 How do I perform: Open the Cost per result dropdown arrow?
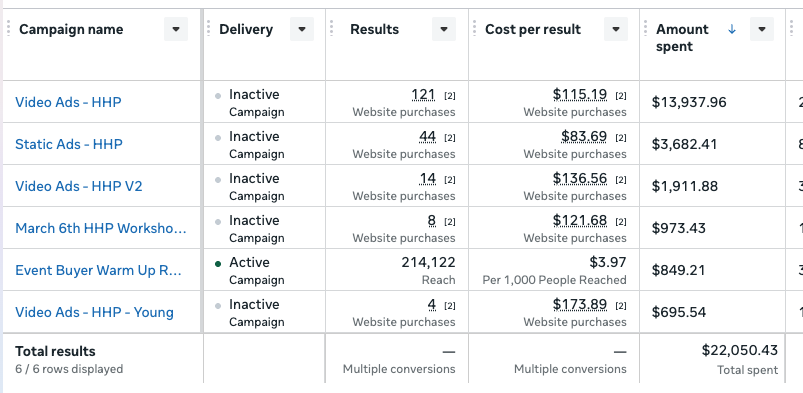(616, 29)
